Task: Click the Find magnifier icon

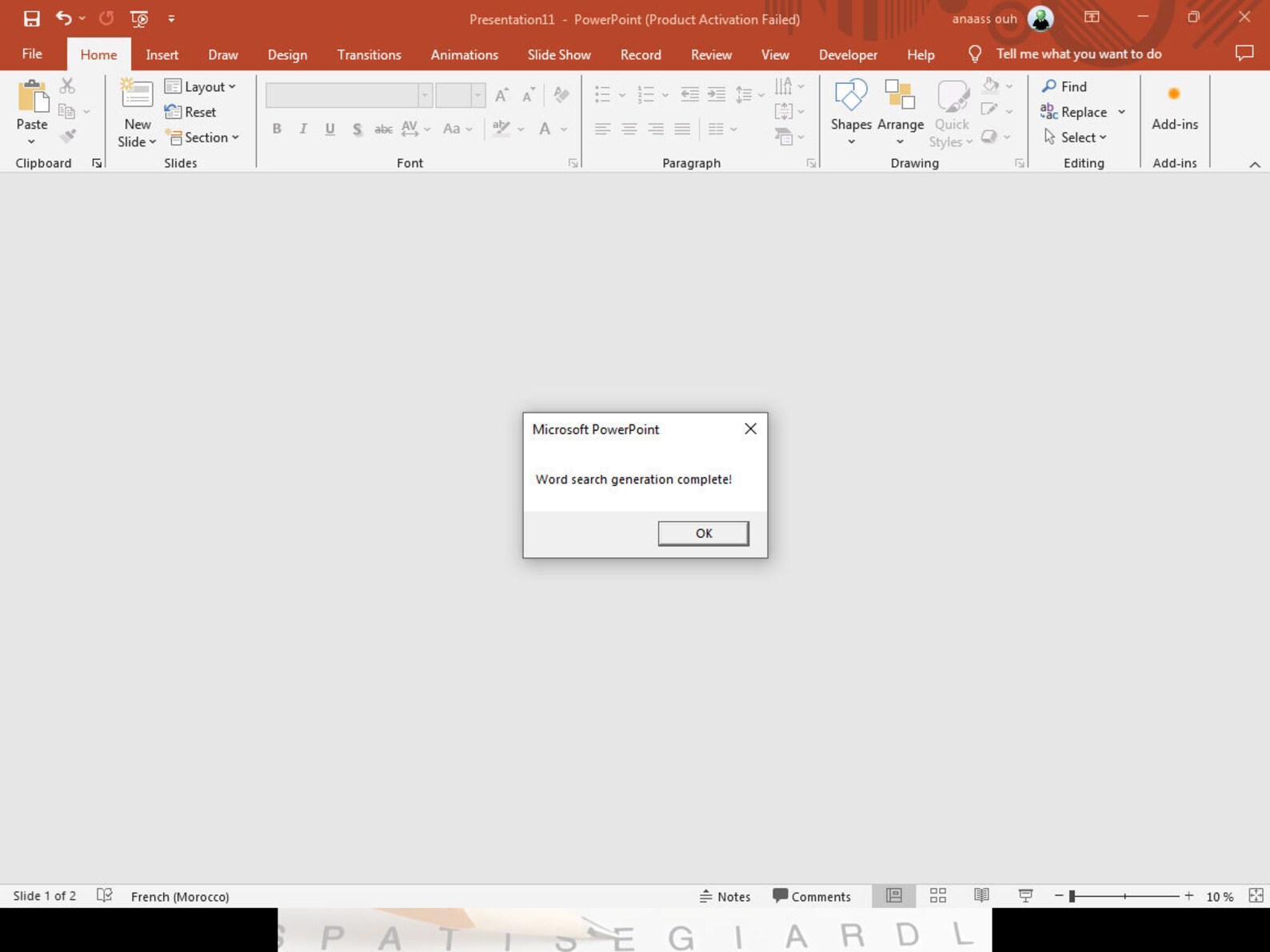Action: 1048,86
